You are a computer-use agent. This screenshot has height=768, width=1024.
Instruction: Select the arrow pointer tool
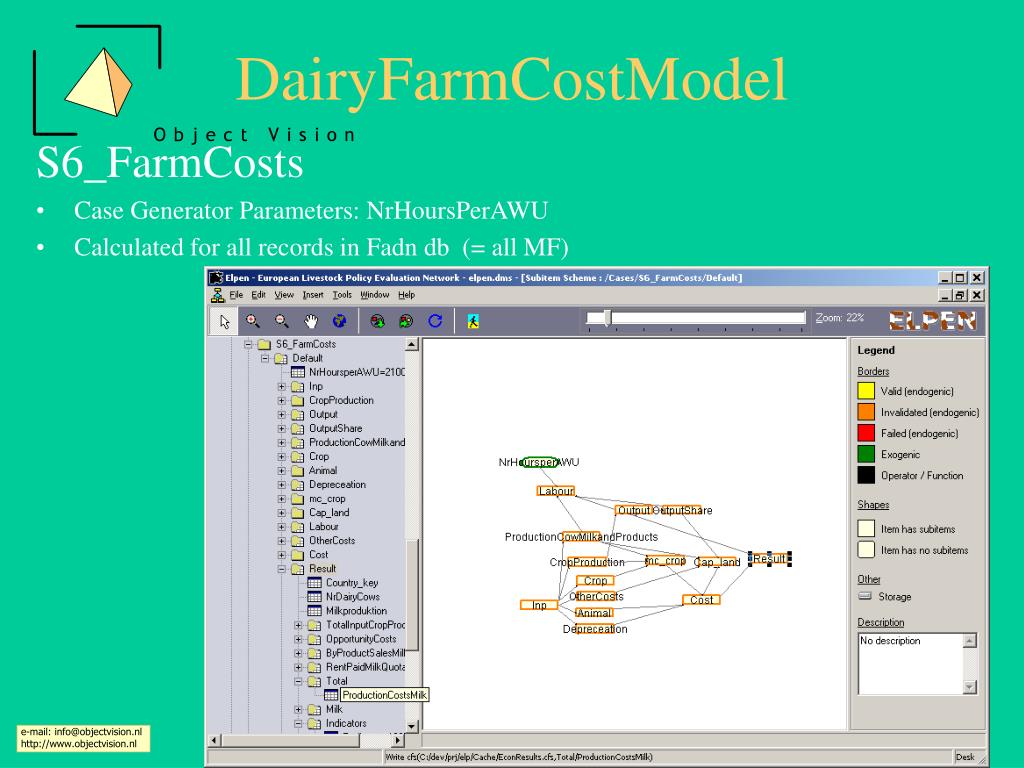click(225, 321)
